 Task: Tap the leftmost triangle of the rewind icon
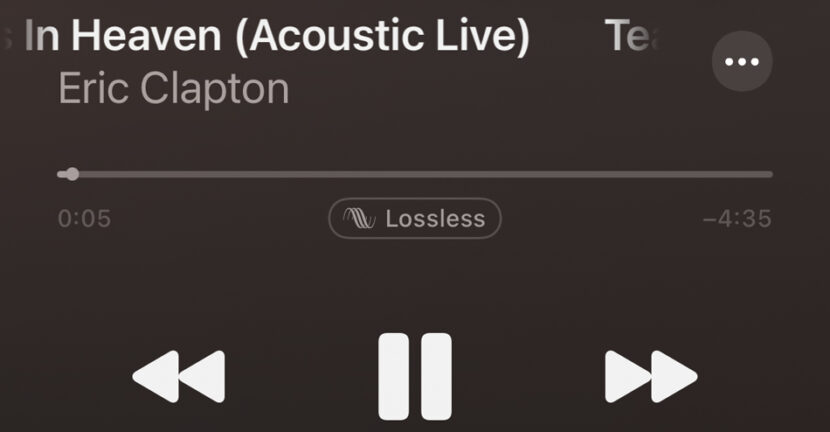click(x=155, y=376)
